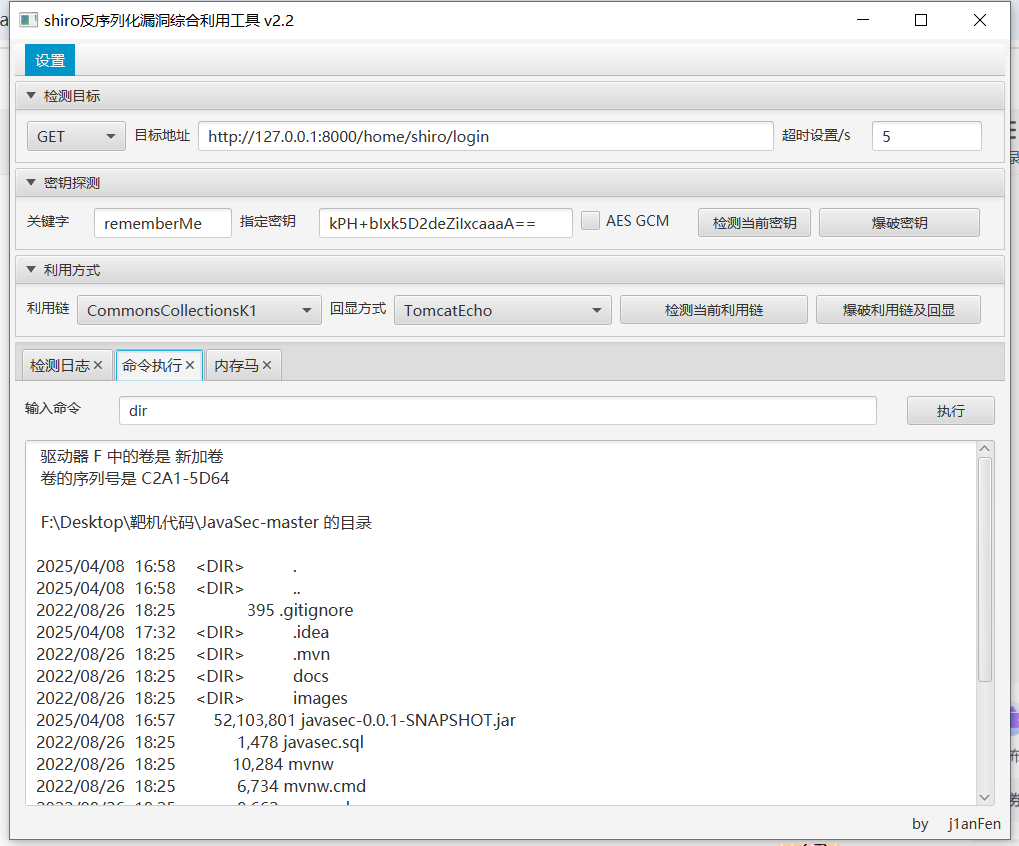
Task: Click the JavaSec-master 的目录 path line
Action: point(206,522)
